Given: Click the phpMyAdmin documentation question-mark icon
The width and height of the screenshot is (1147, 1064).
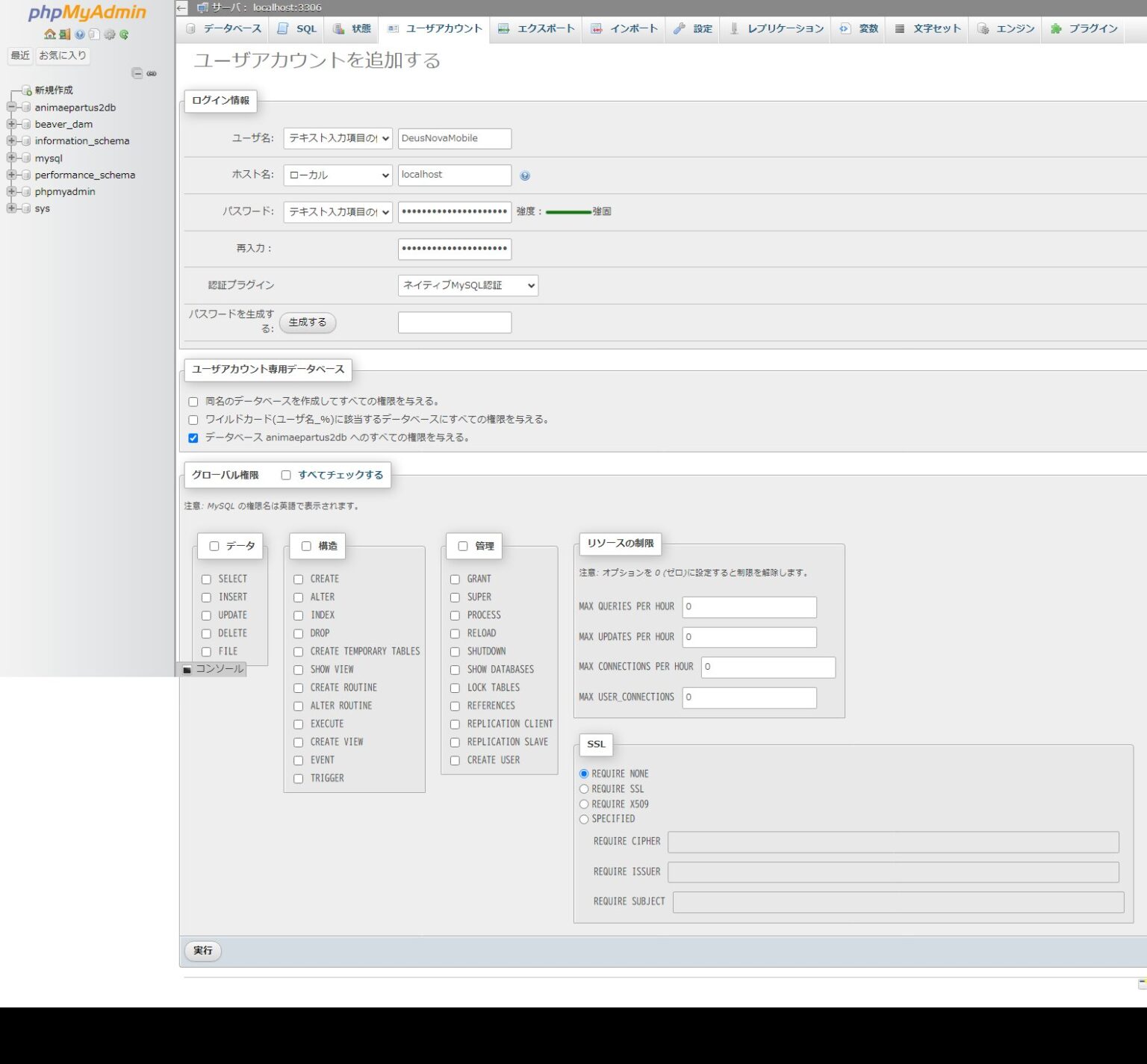Looking at the screenshot, I should (x=79, y=34).
